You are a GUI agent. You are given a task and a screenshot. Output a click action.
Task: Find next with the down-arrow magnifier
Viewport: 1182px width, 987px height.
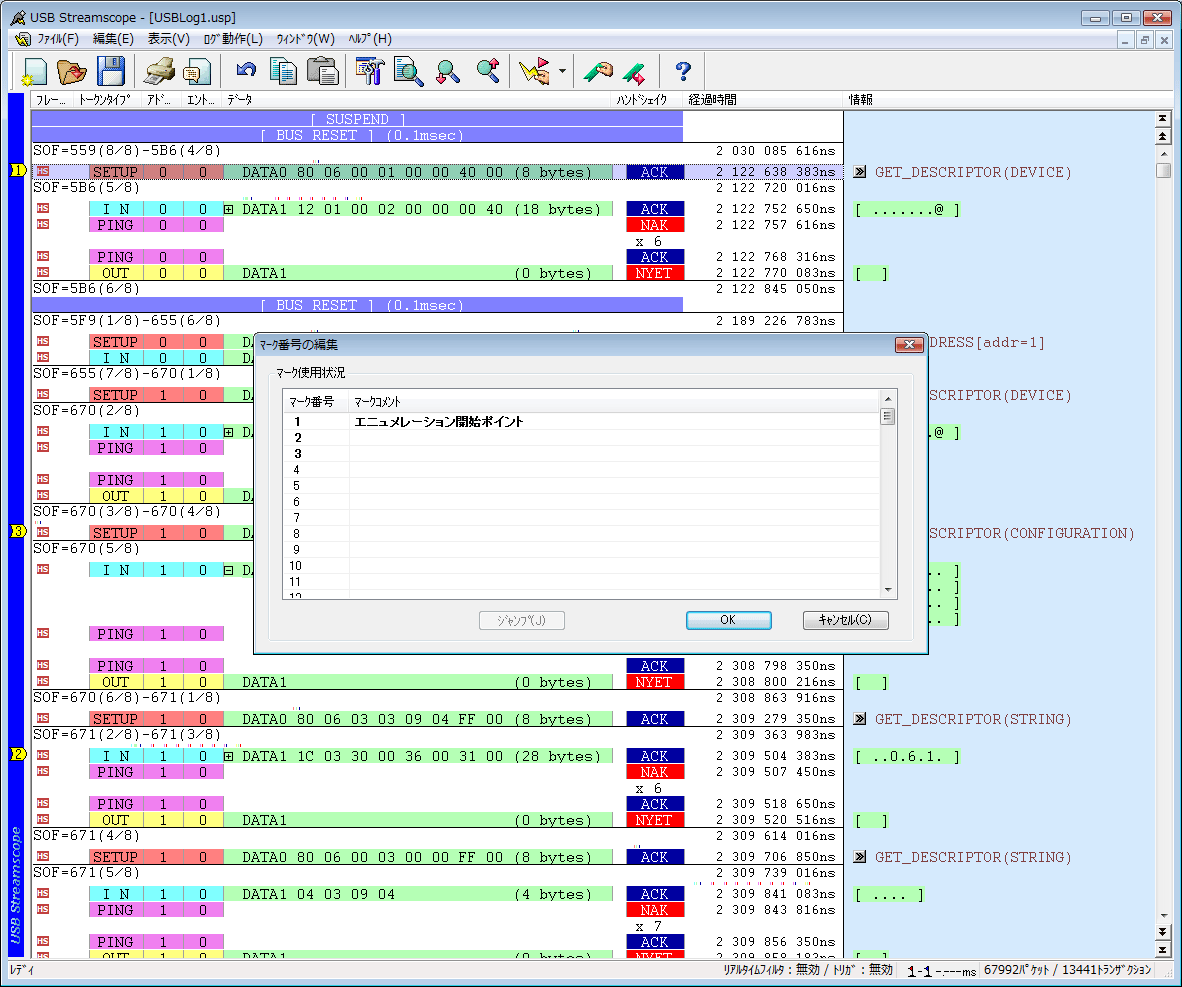448,72
